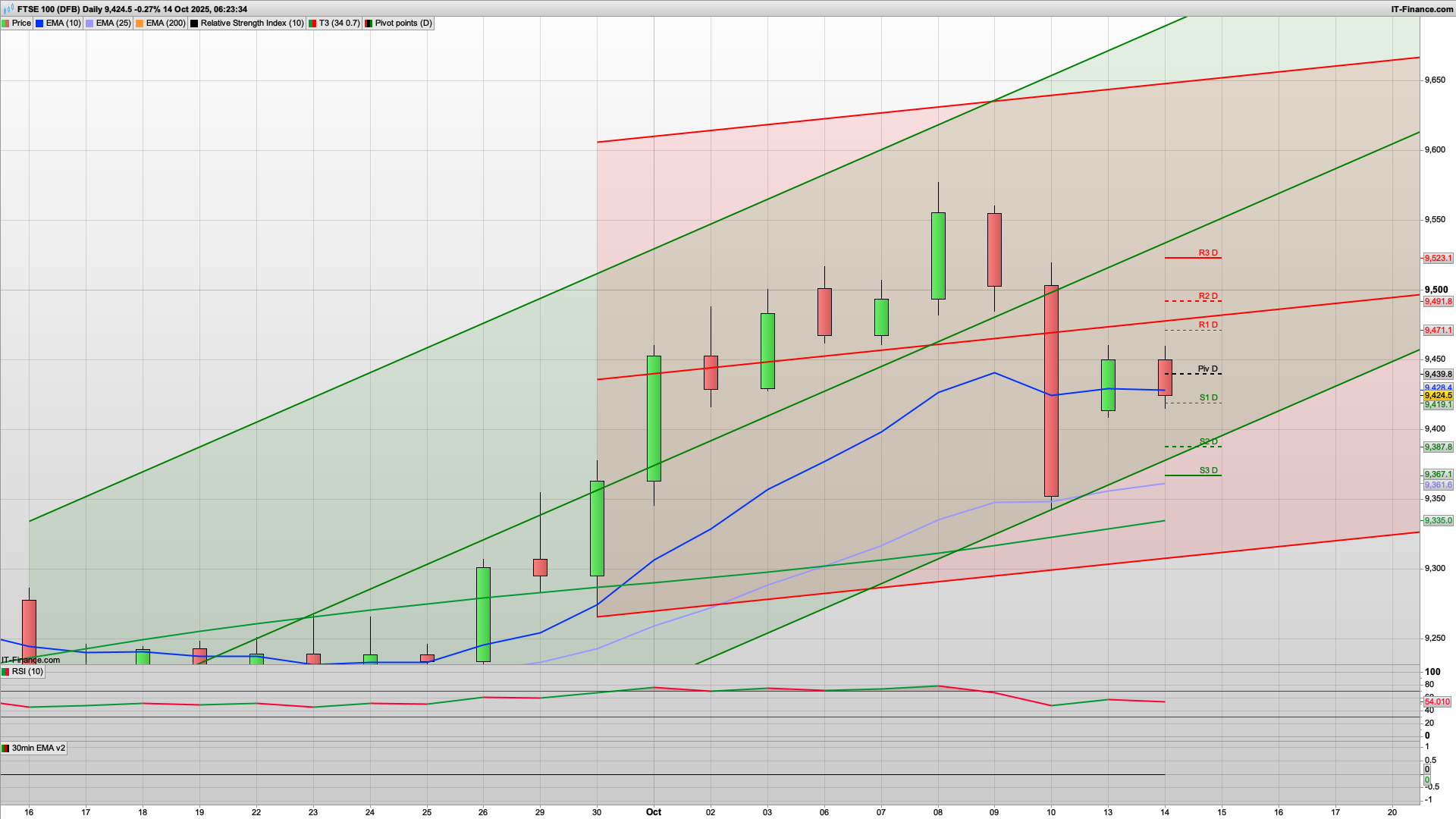Click the candlestick chart icon beside FTSE 100
The height and width of the screenshot is (819, 1456).
[x=8, y=9]
